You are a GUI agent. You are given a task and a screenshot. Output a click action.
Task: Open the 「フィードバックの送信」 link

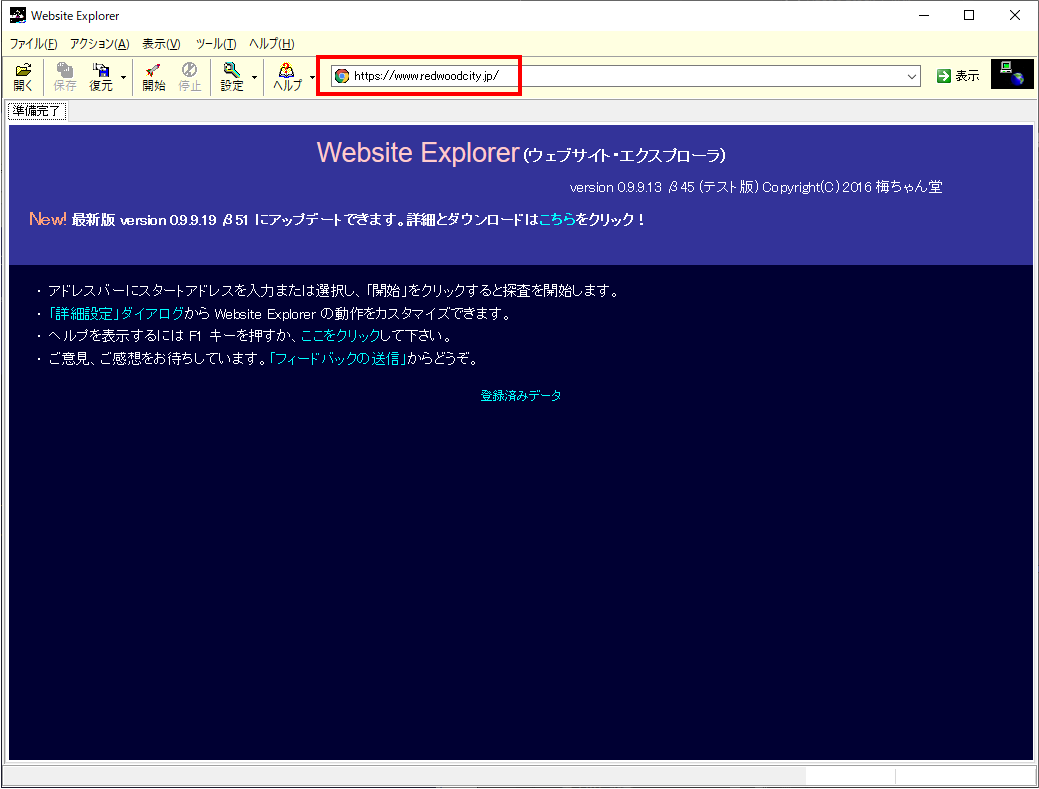(337, 359)
